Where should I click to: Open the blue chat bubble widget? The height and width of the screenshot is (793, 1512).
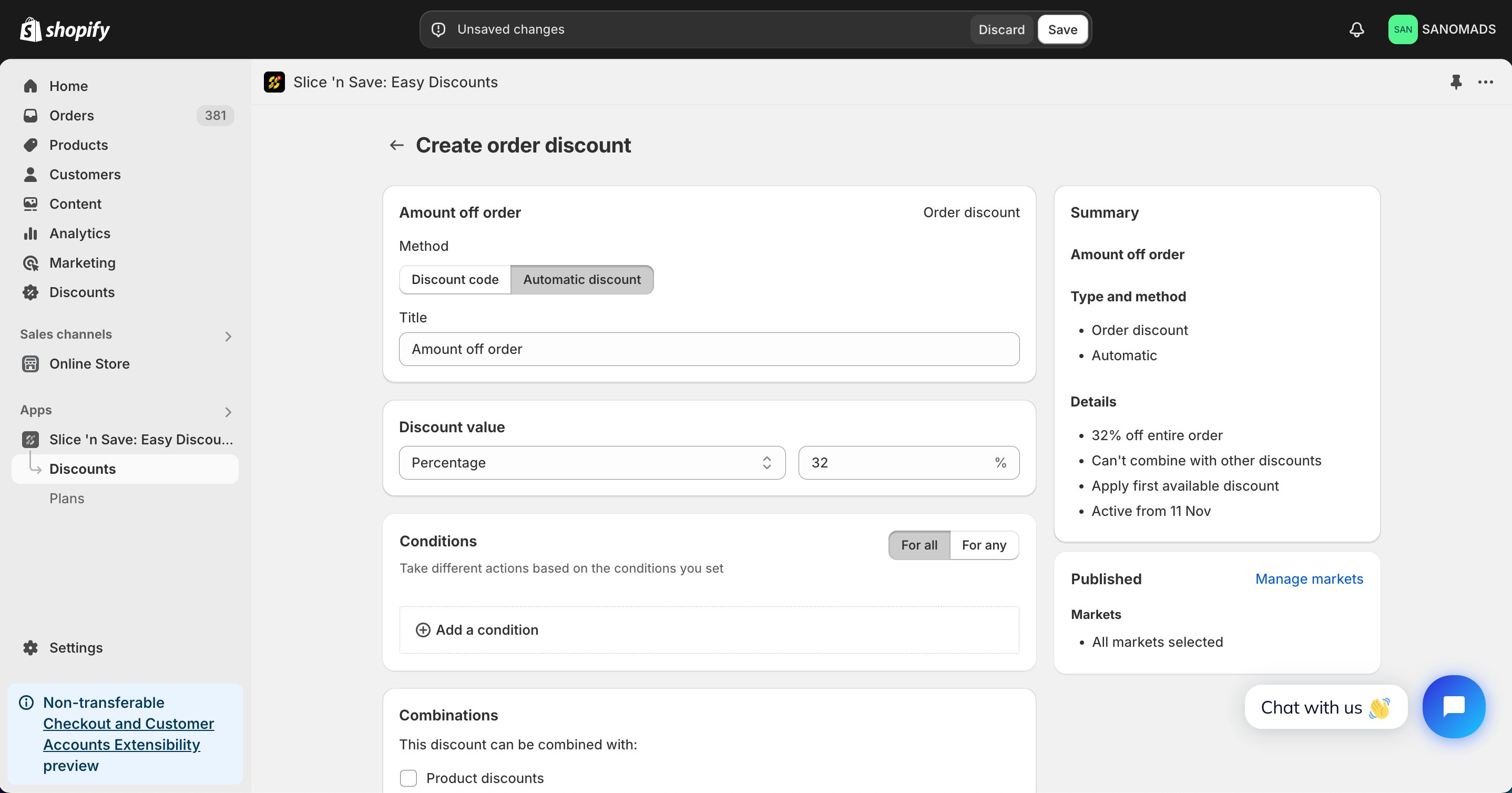tap(1454, 706)
